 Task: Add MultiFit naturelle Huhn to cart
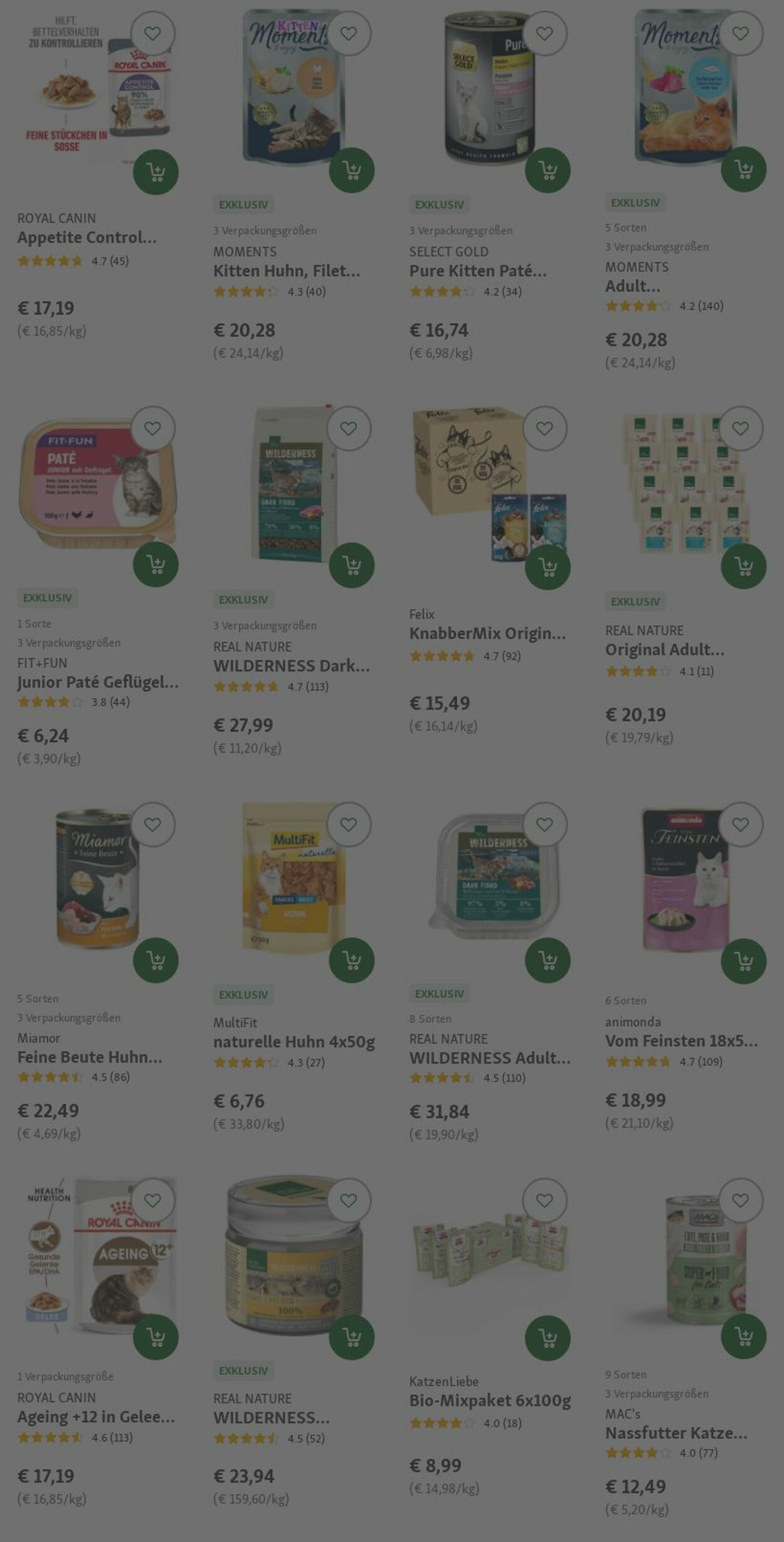(352, 960)
